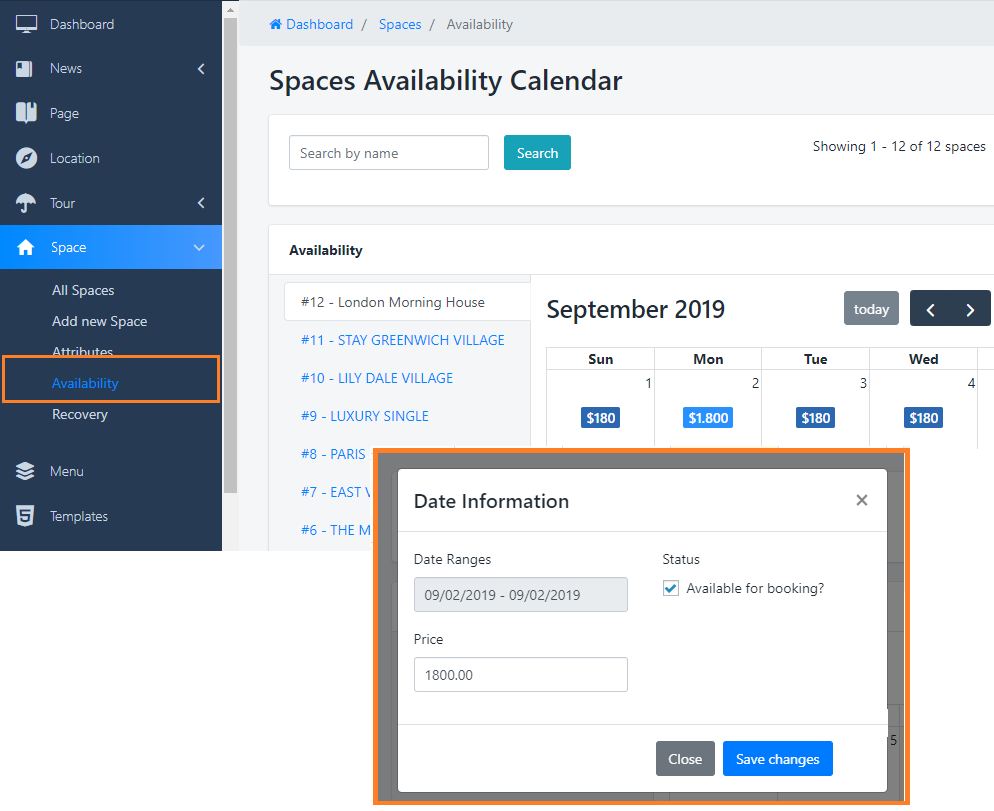The width and height of the screenshot is (994, 811).
Task: Focus the Price input field
Action: (520, 675)
